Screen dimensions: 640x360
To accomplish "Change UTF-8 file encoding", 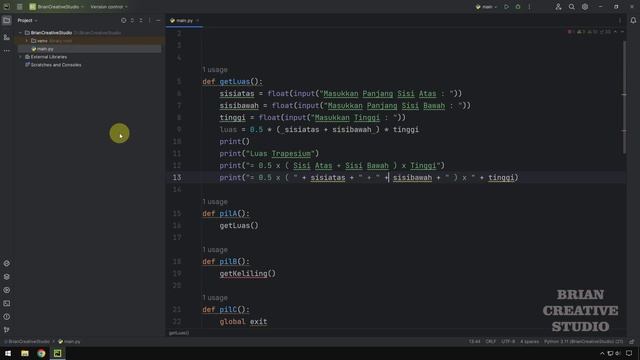I will point(508,342).
